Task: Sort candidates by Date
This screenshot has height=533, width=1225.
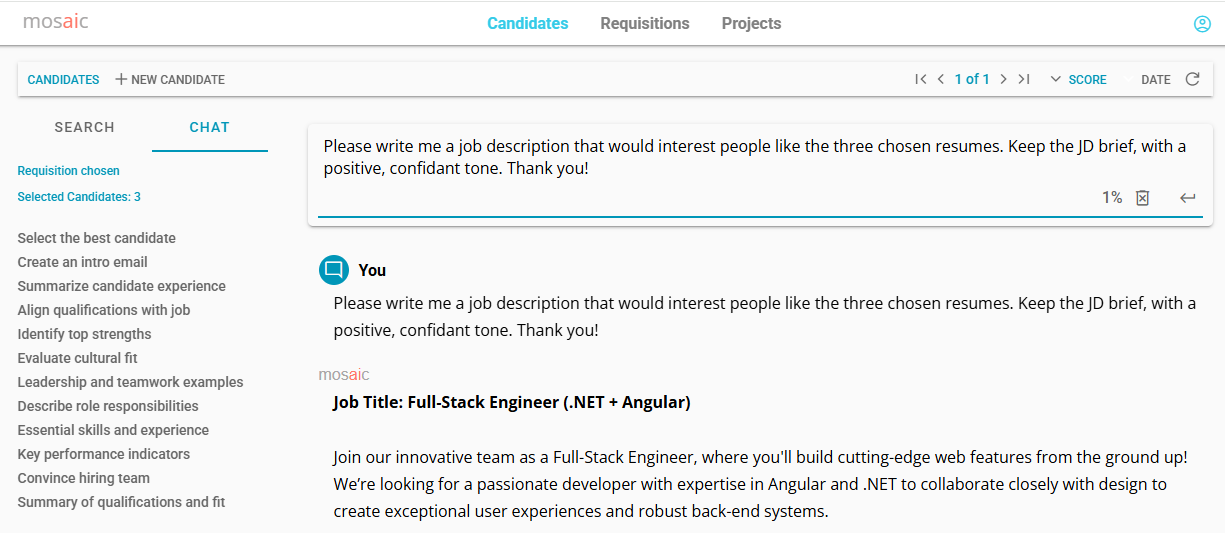Action: coord(1155,79)
